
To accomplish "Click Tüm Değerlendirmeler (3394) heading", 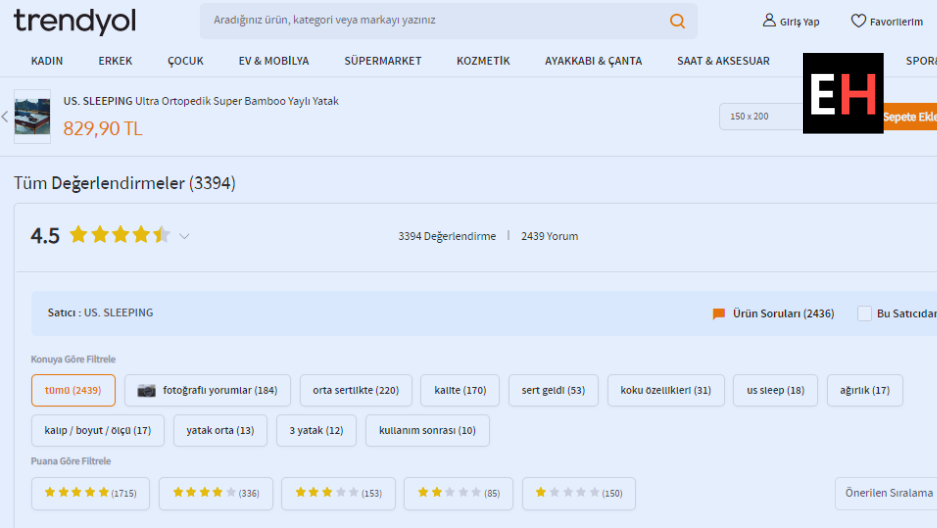I will [125, 183].
